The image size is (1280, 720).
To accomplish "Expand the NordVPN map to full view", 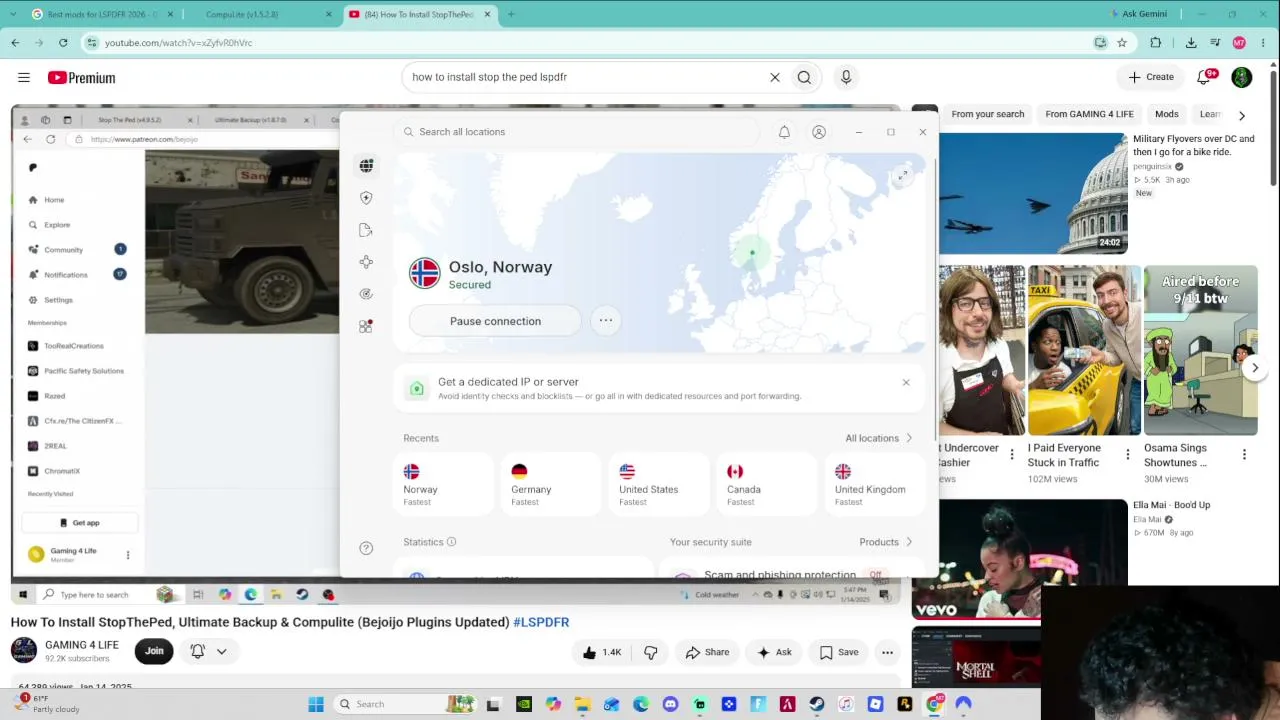I will 902,176.
